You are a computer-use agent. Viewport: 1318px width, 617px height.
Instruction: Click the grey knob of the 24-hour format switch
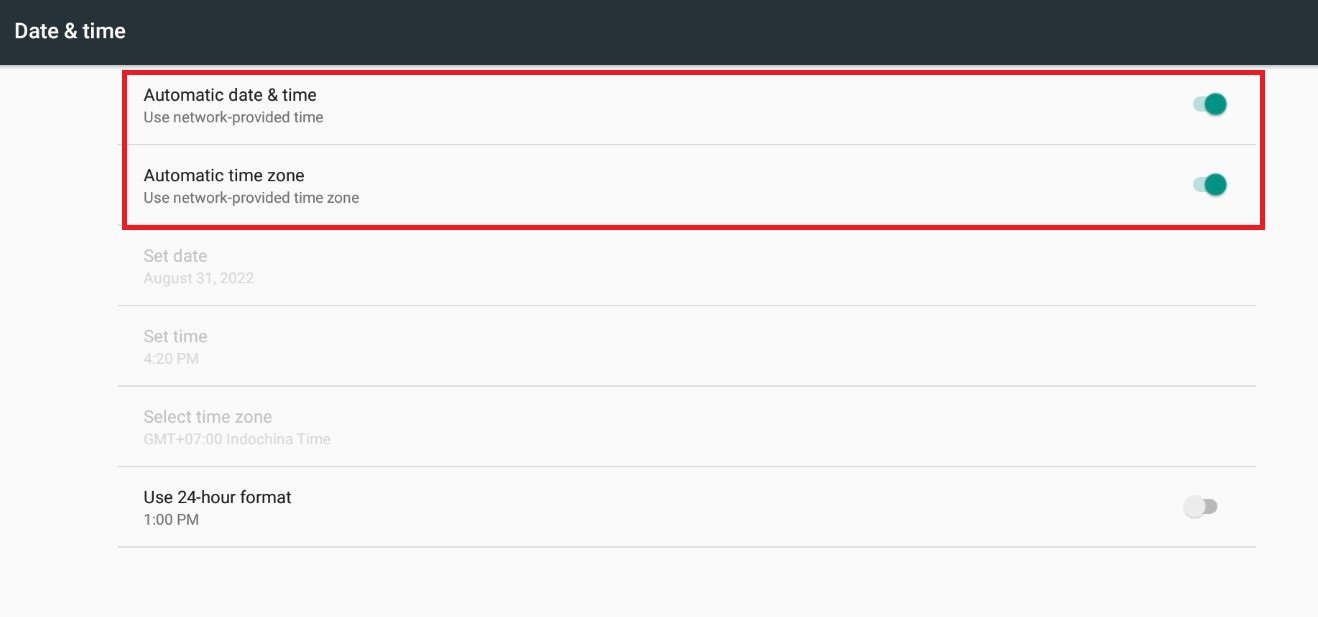pos(1194,507)
